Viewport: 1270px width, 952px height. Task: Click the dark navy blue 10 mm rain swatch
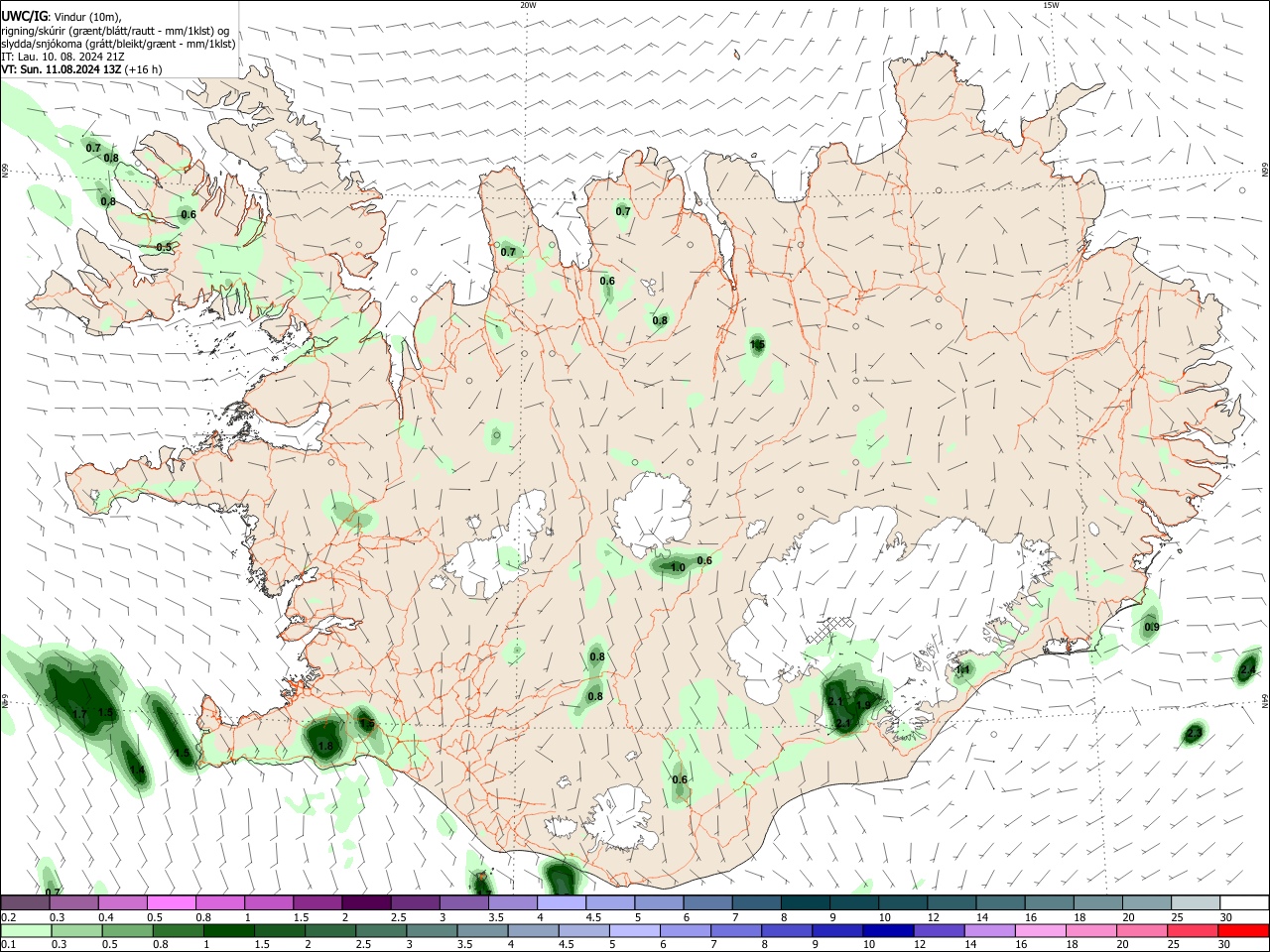pos(888,930)
